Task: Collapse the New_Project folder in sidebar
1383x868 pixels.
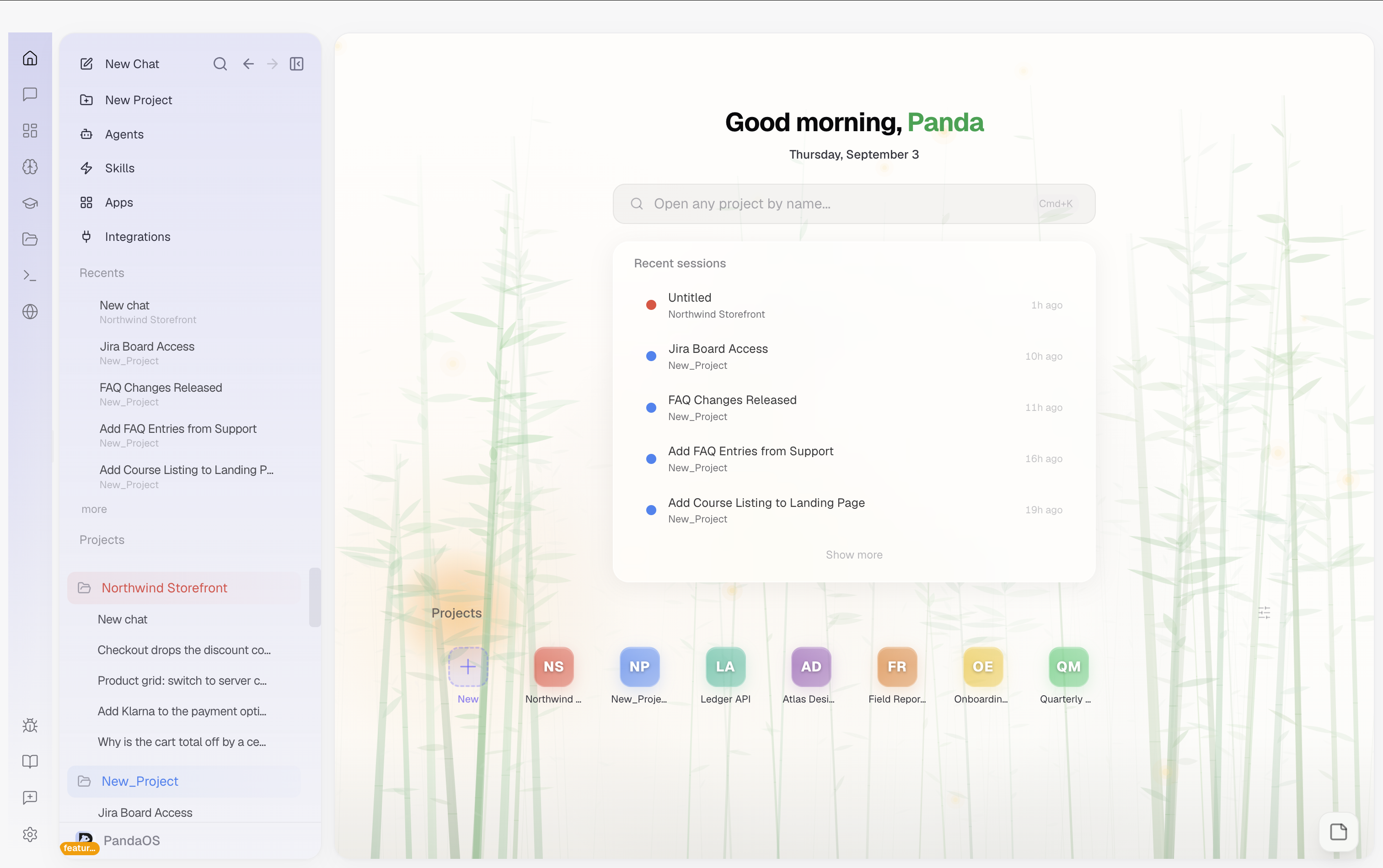Action: click(184, 781)
